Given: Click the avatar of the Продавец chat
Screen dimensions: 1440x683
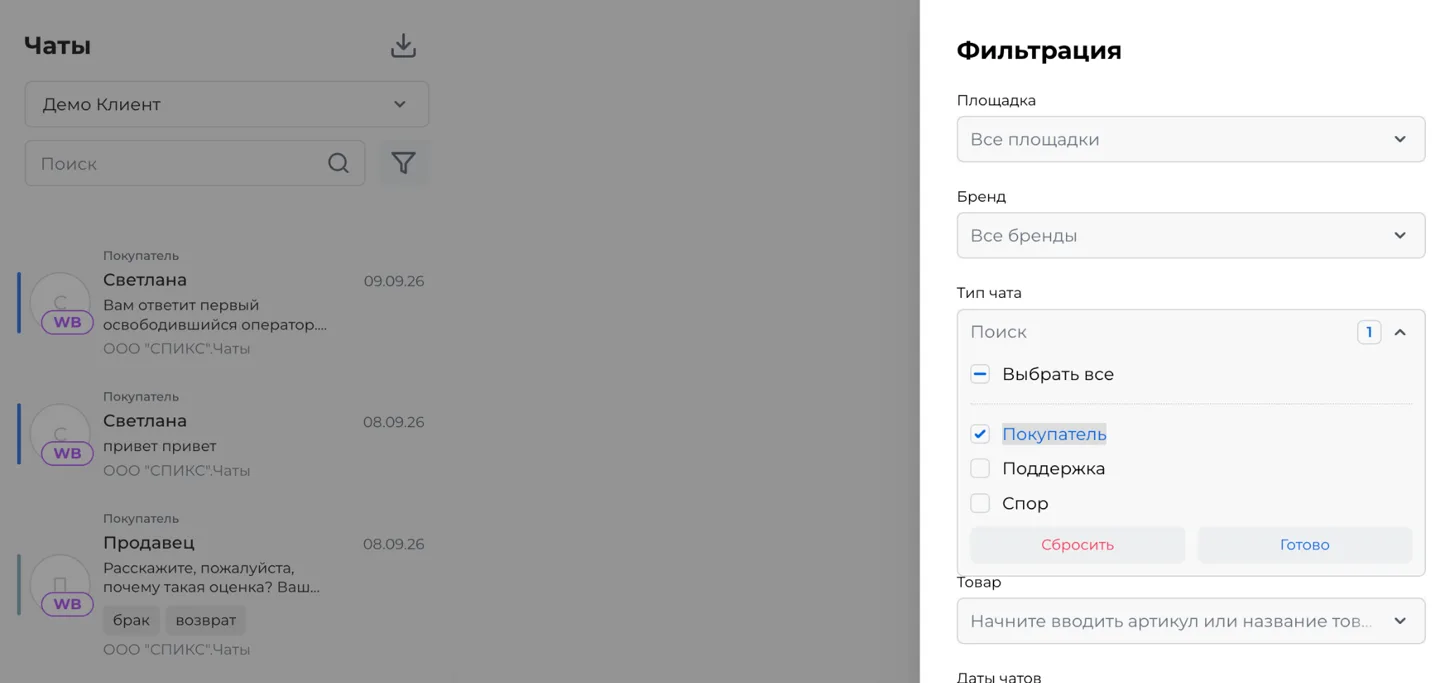Looking at the screenshot, I should pyautogui.click(x=60, y=585).
